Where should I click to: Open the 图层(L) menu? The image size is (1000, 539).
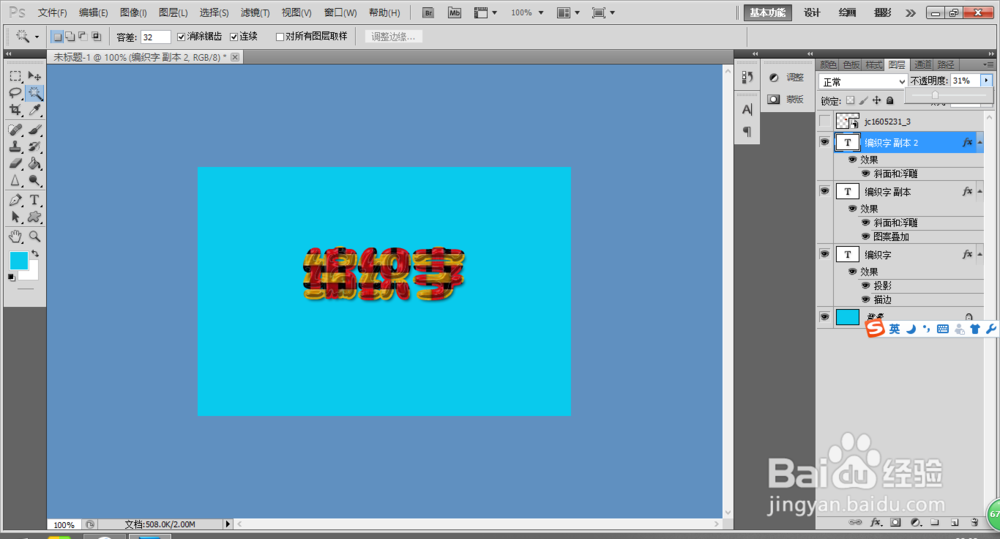click(x=173, y=13)
